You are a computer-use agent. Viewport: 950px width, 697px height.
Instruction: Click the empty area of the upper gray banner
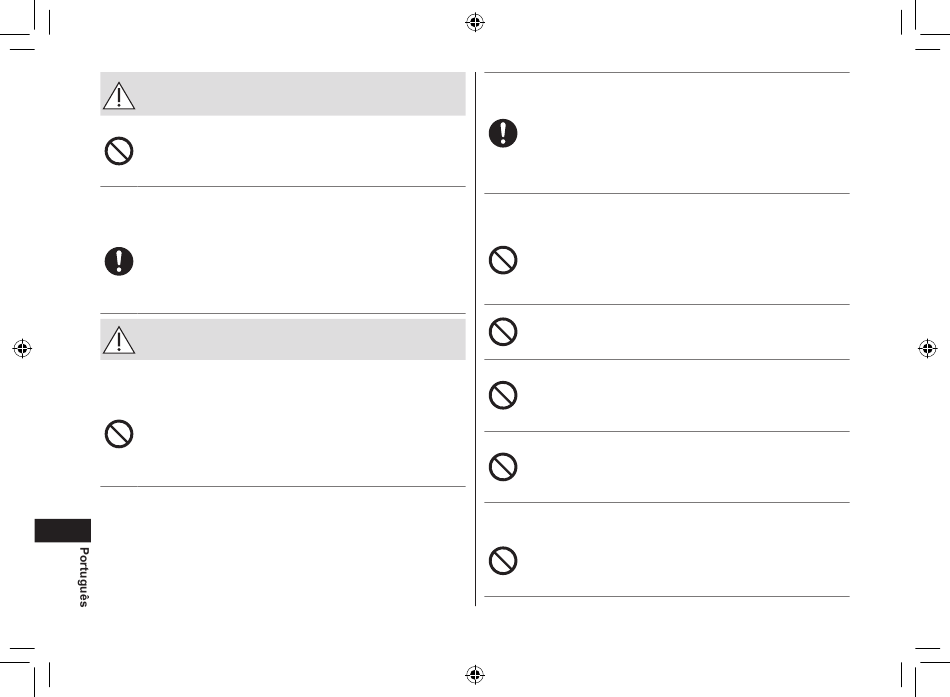301,94
